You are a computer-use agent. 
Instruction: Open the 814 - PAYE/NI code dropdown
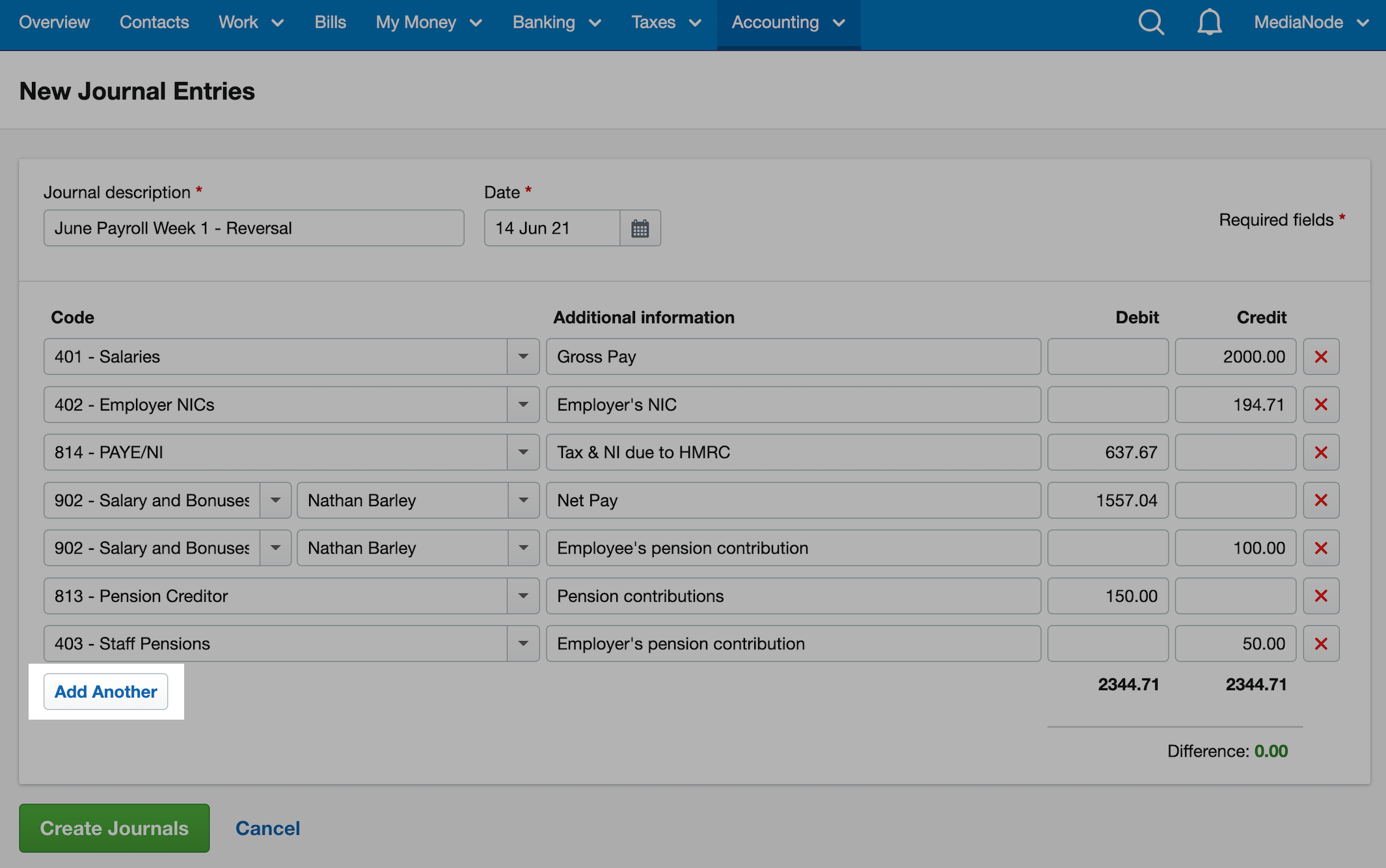tap(523, 452)
